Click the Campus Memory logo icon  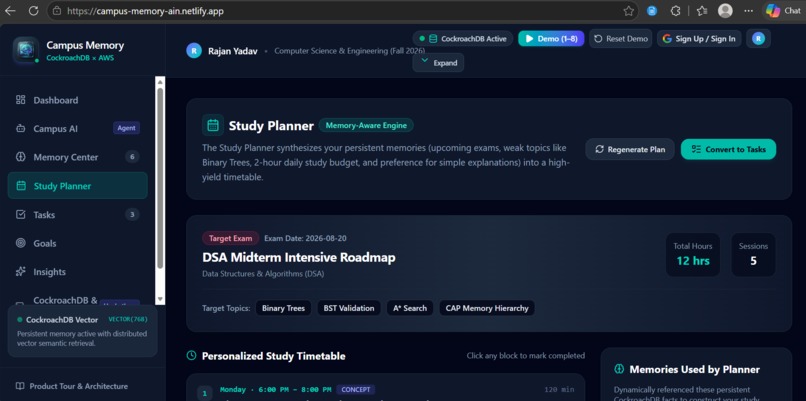pyautogui.click(x=25, y=50)
